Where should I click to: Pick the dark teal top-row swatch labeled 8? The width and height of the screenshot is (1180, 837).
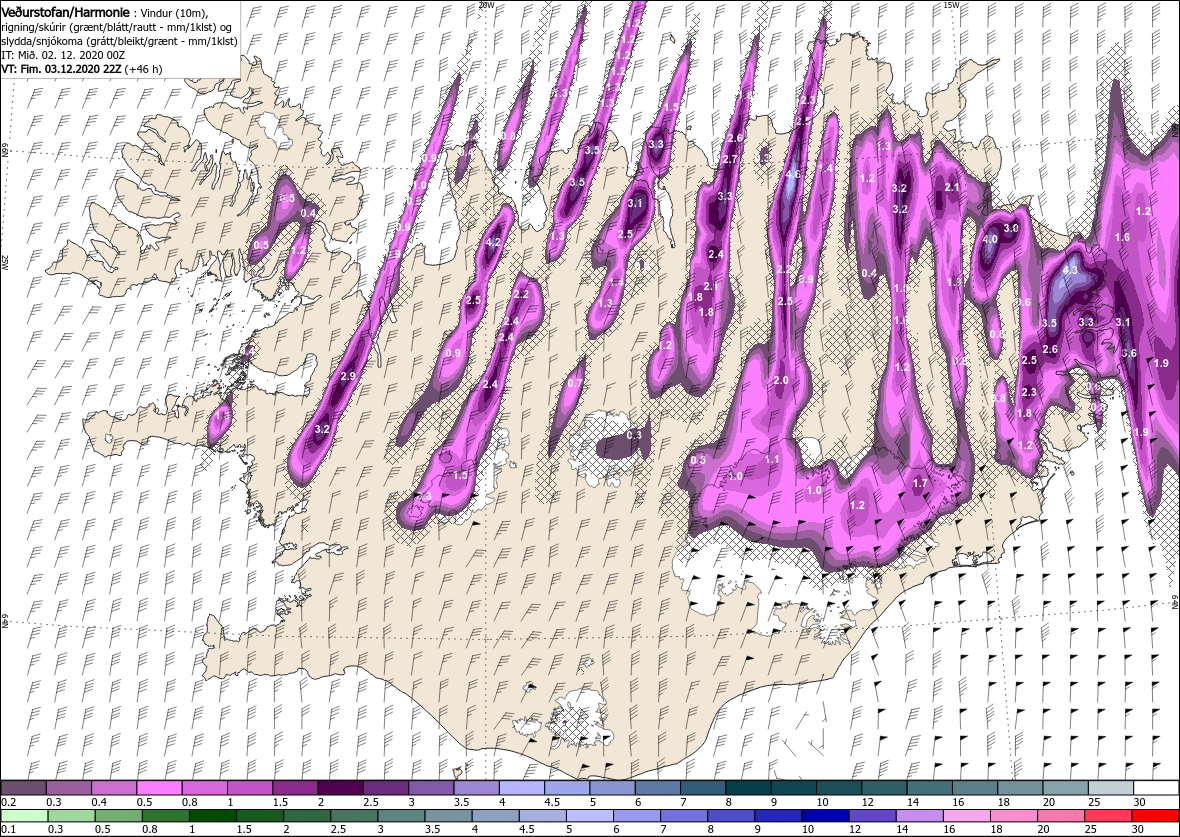[x=749, y=788]
